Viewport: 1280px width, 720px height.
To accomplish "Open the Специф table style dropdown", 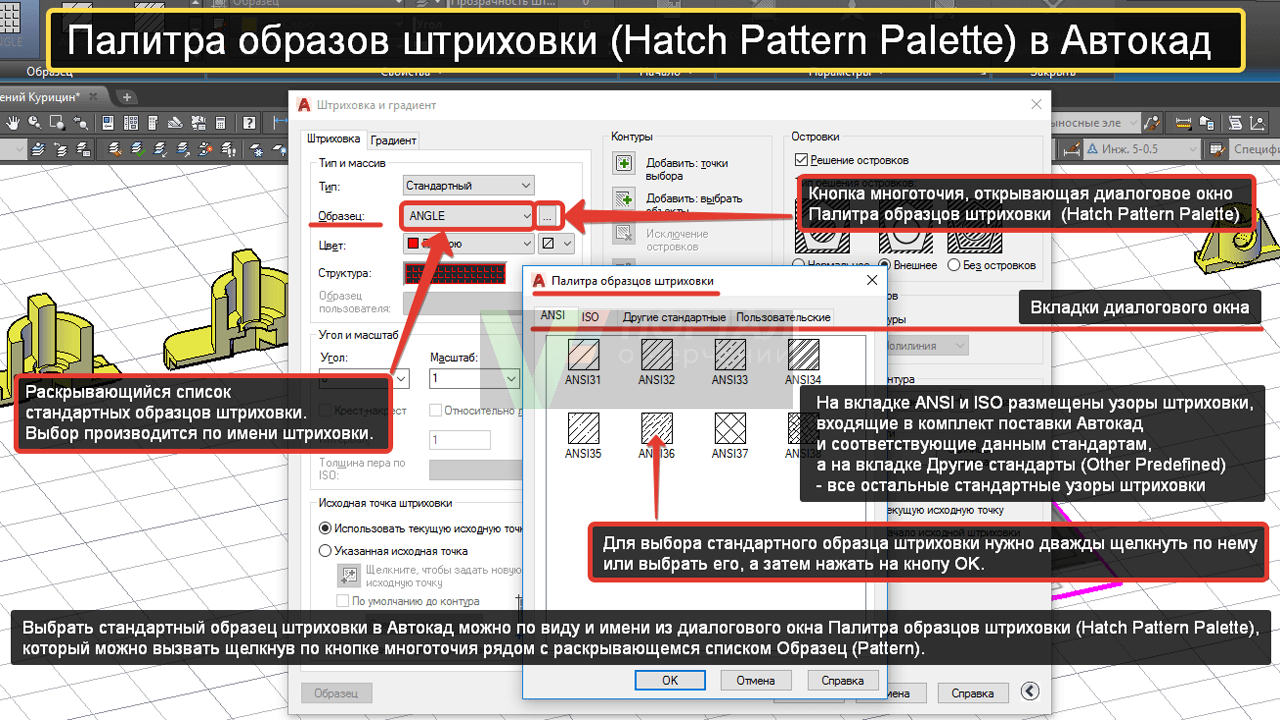I will point(1254,150).
